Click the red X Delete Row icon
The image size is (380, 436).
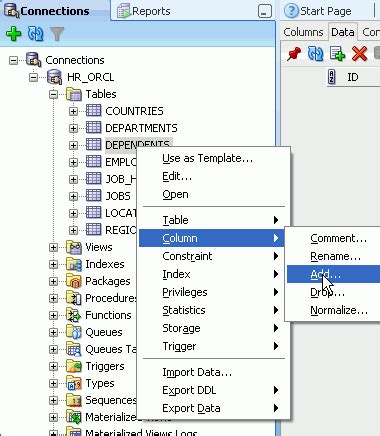[x=359, y=54]
